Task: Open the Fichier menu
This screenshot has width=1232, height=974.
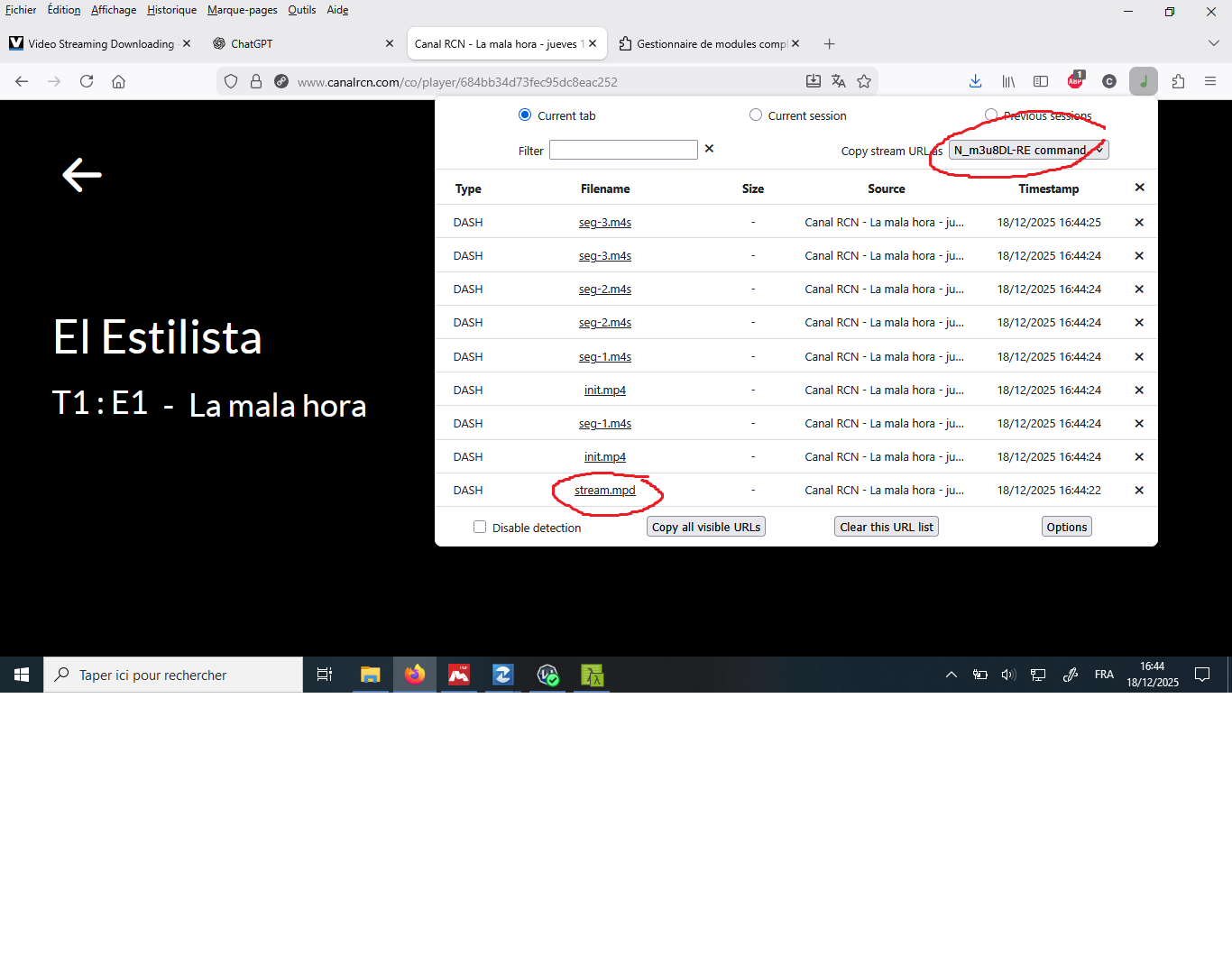Action: 21,10
